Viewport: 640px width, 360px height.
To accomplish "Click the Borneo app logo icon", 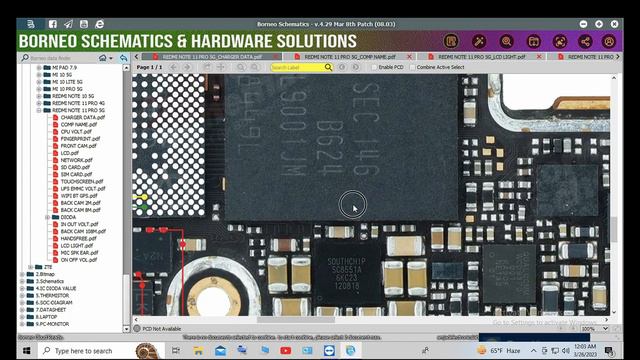I will pyautogui.click(x=31, y=24).
